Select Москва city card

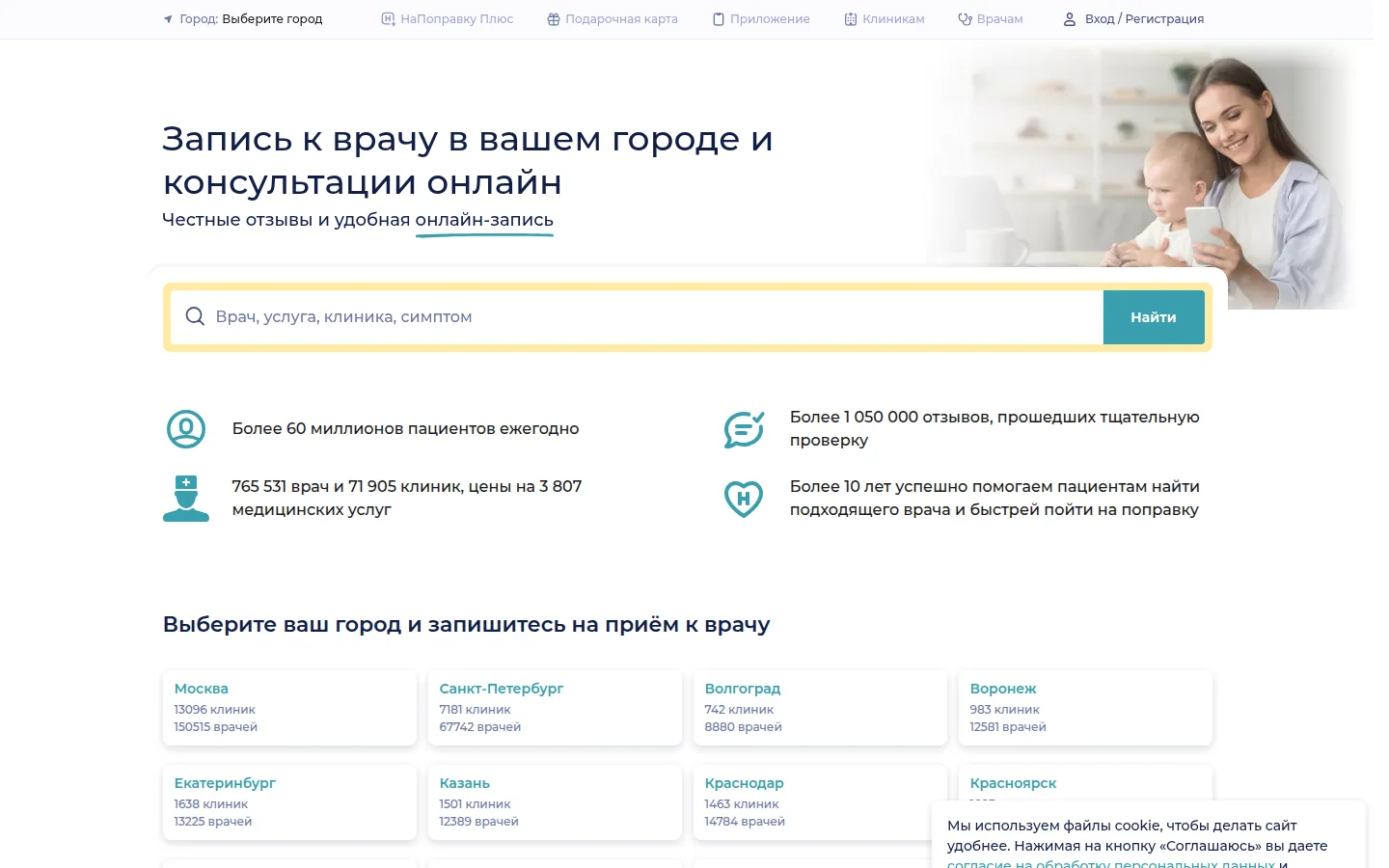[289, 708]
